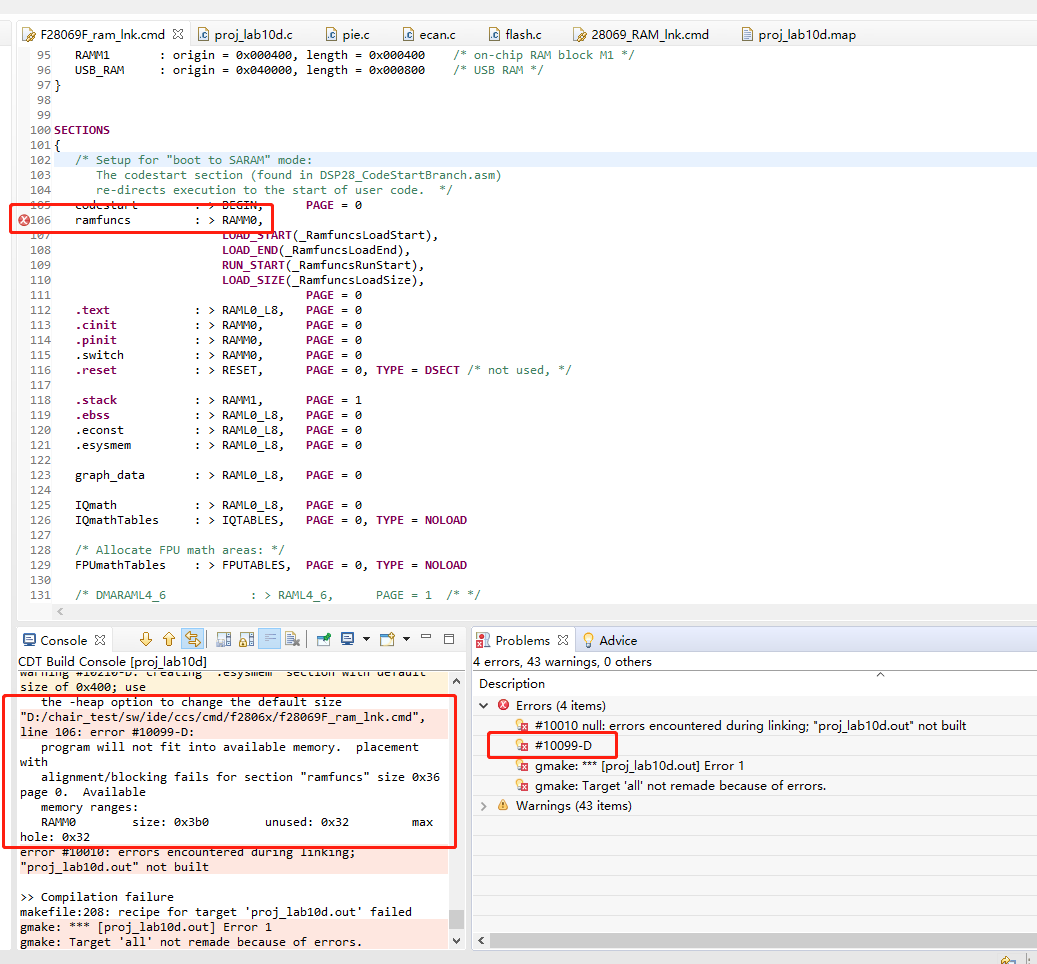
Task: Open the Display Selected Console dropdown arrow
Action: pos(365,640)
